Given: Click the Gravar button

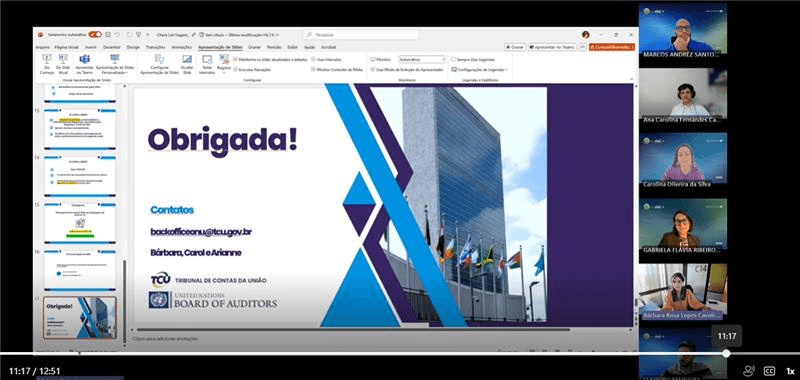Looking at the screenshot, I should click(x=515, y=47).
